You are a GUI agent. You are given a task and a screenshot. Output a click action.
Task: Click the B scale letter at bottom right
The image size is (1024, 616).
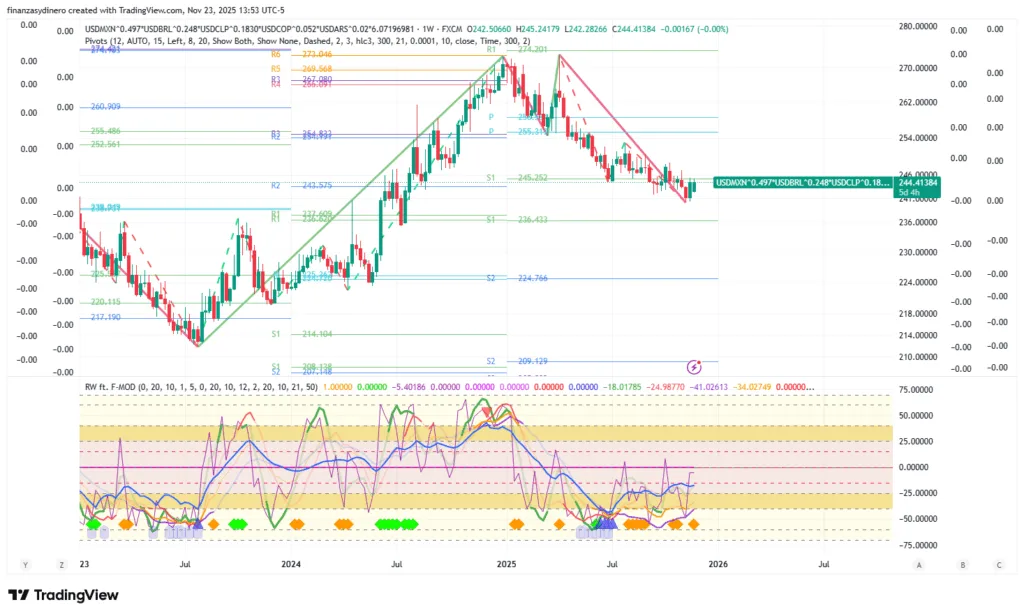pos(962,565)
